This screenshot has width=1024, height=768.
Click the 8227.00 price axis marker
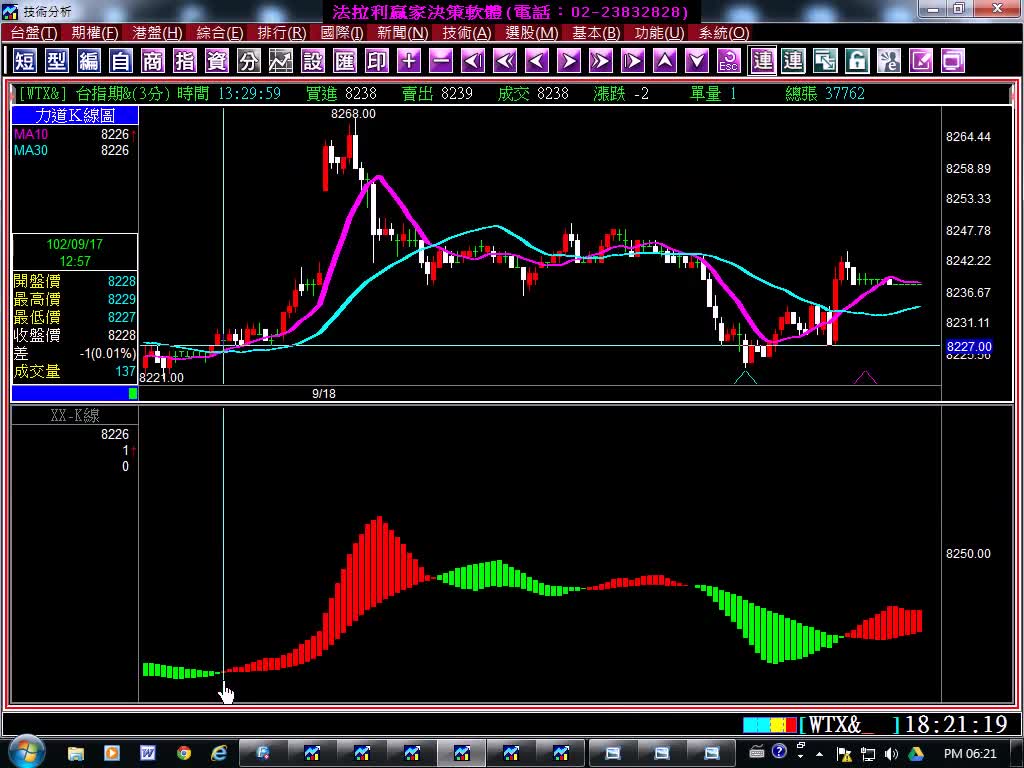click(968, 347)
